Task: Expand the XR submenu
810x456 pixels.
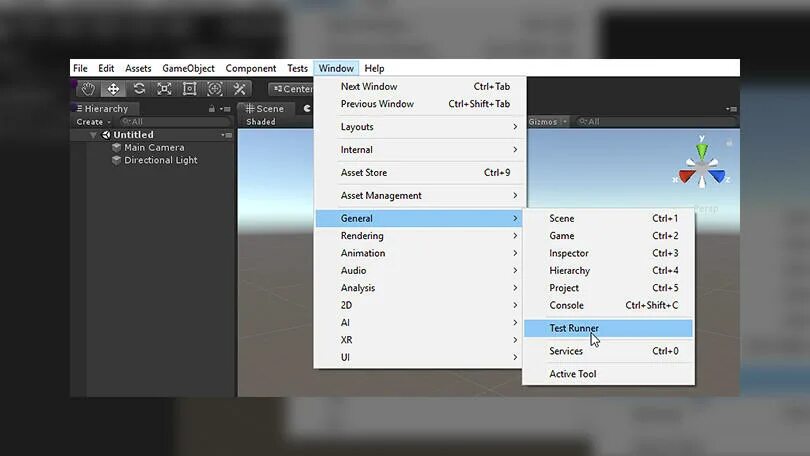Action: (419, 340)
